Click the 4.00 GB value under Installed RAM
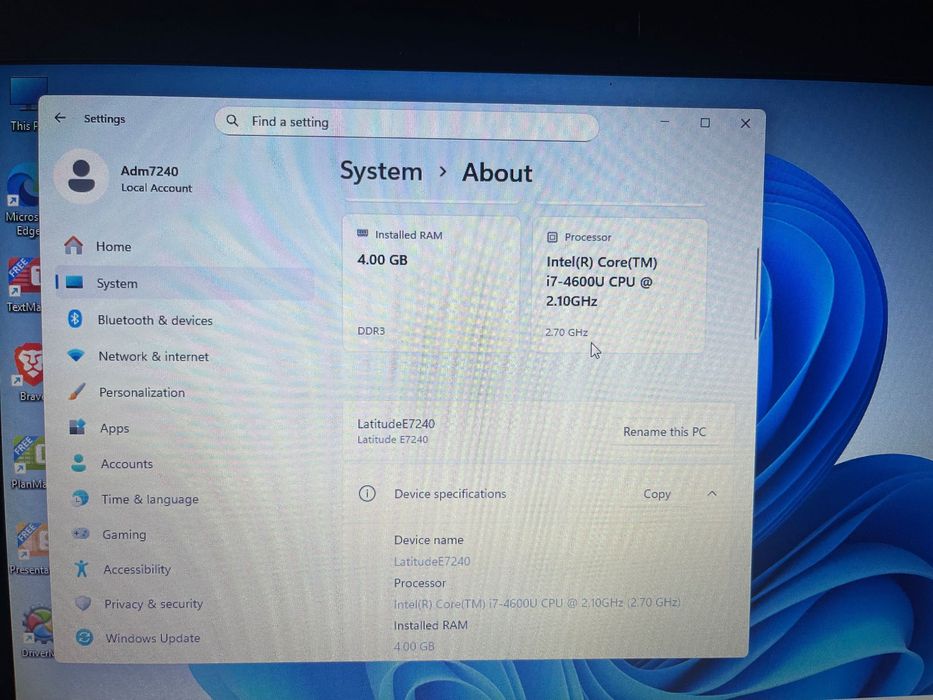933x700 pixels. click(414, 646)
